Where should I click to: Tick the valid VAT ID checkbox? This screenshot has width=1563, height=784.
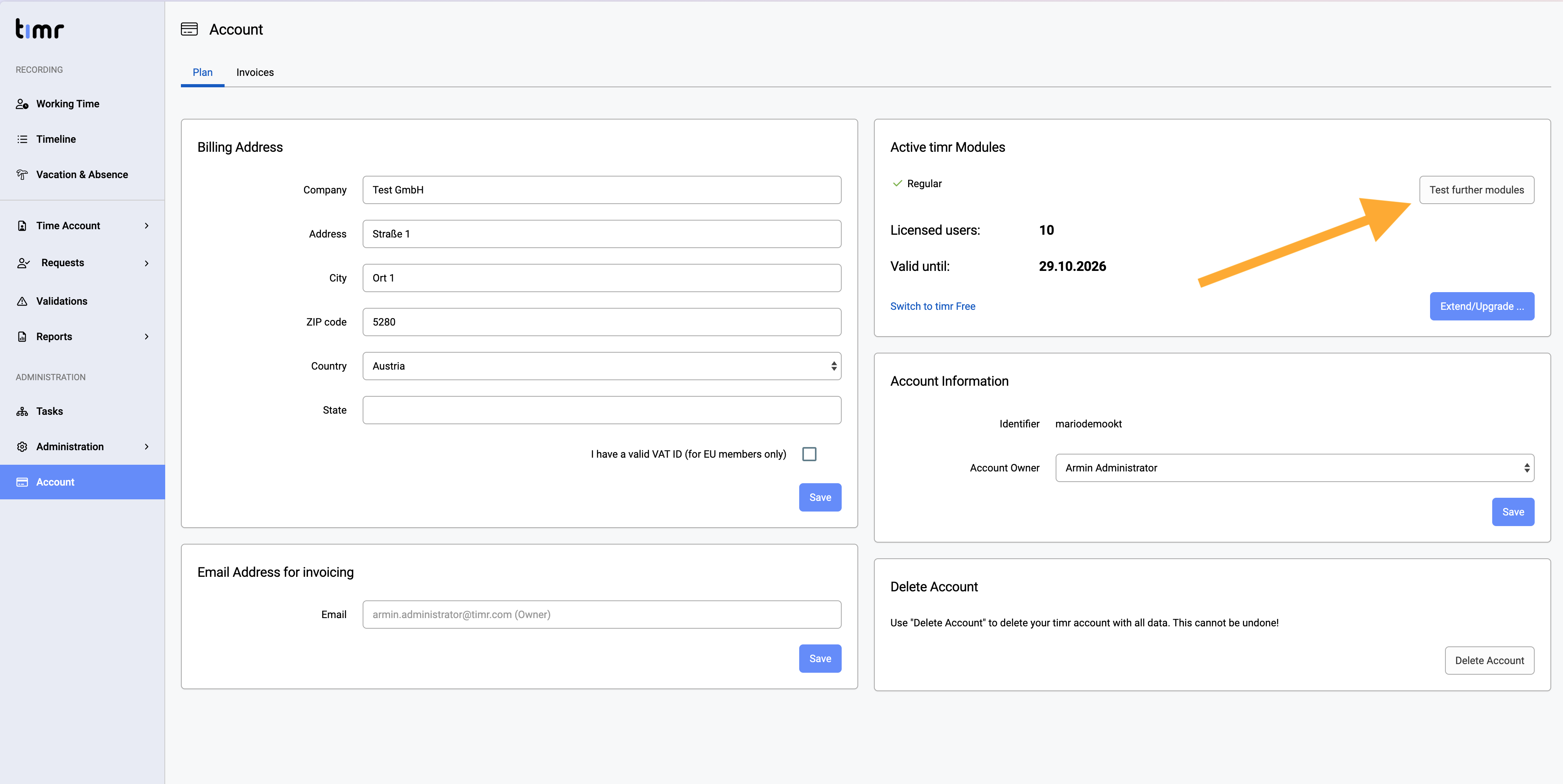(809, 454)
